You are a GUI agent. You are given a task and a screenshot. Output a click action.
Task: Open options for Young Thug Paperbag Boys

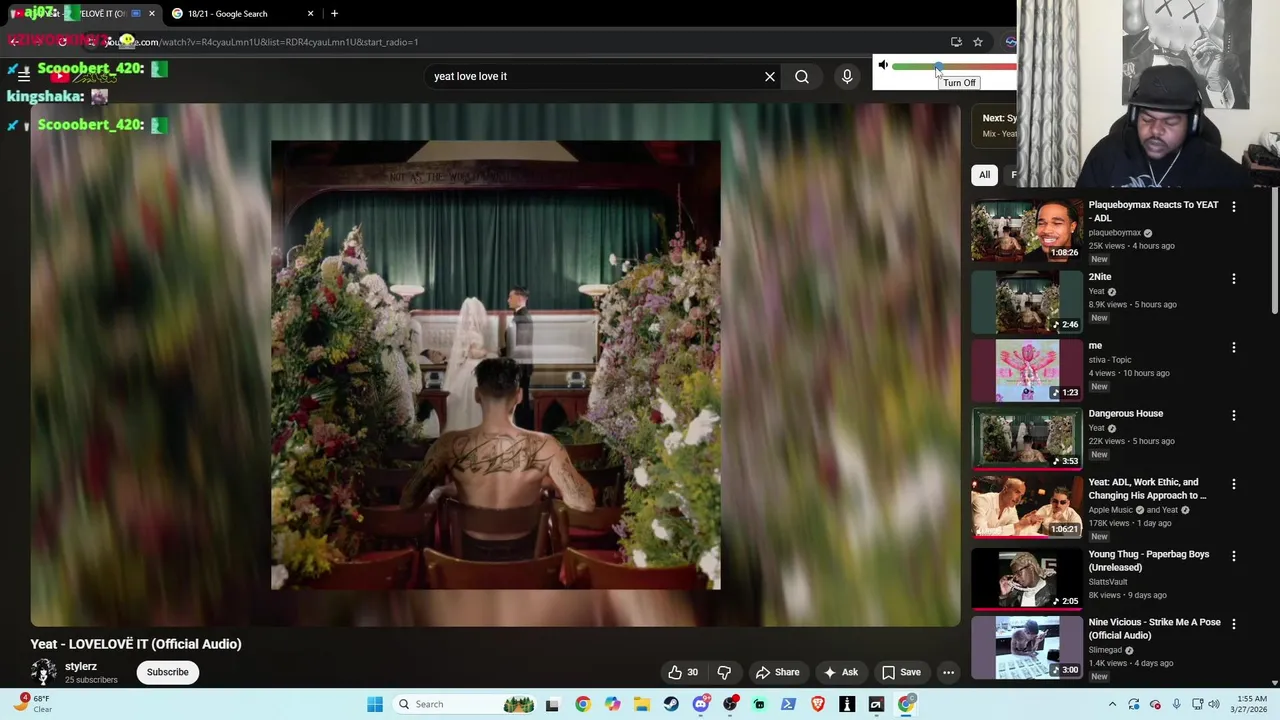click(1233, 555)
